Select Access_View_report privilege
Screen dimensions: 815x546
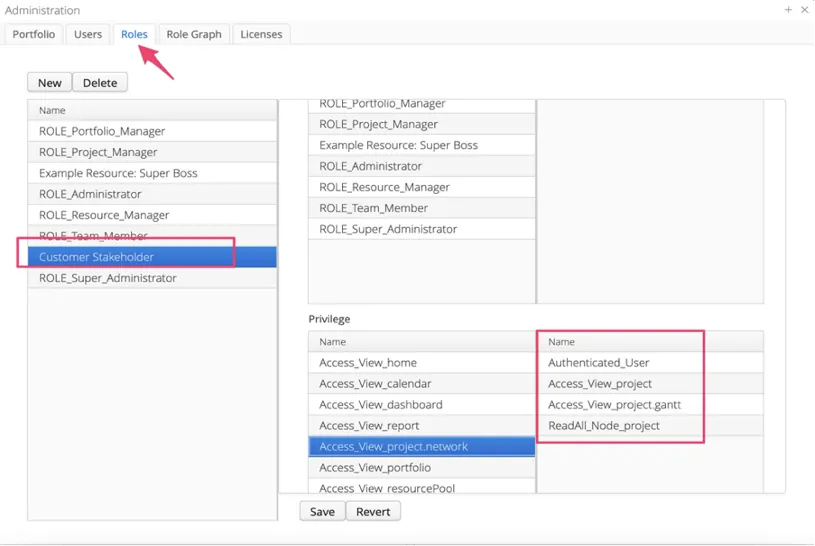pyautogui.click(x=422, y=426)
